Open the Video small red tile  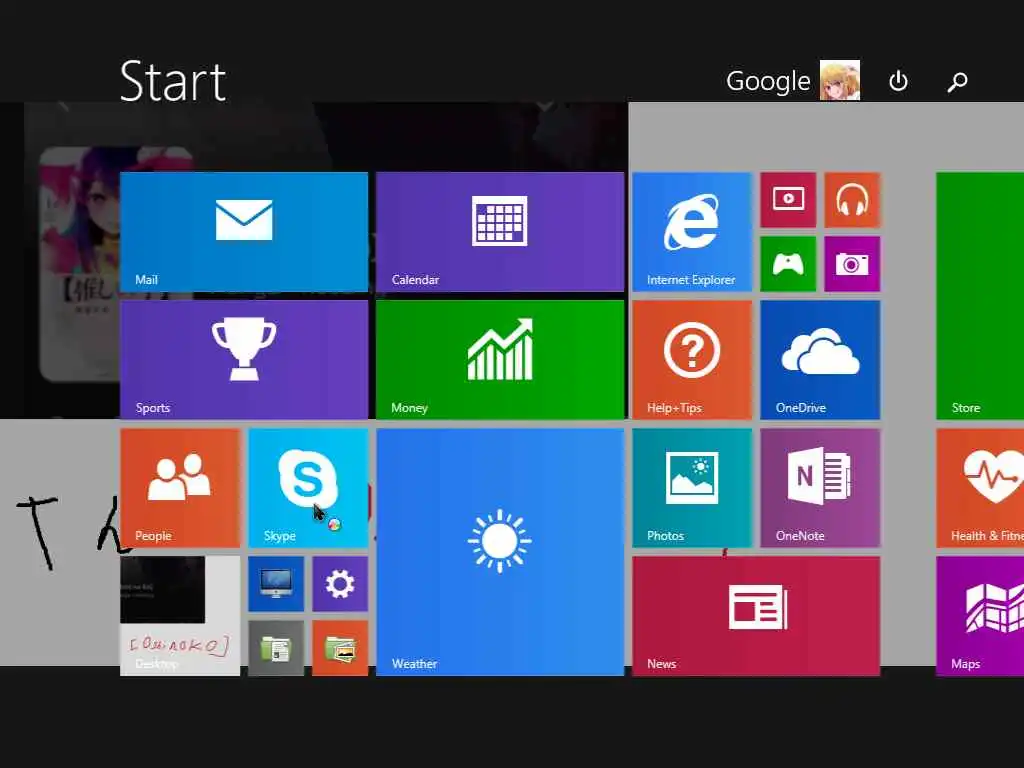coord(788,200)
